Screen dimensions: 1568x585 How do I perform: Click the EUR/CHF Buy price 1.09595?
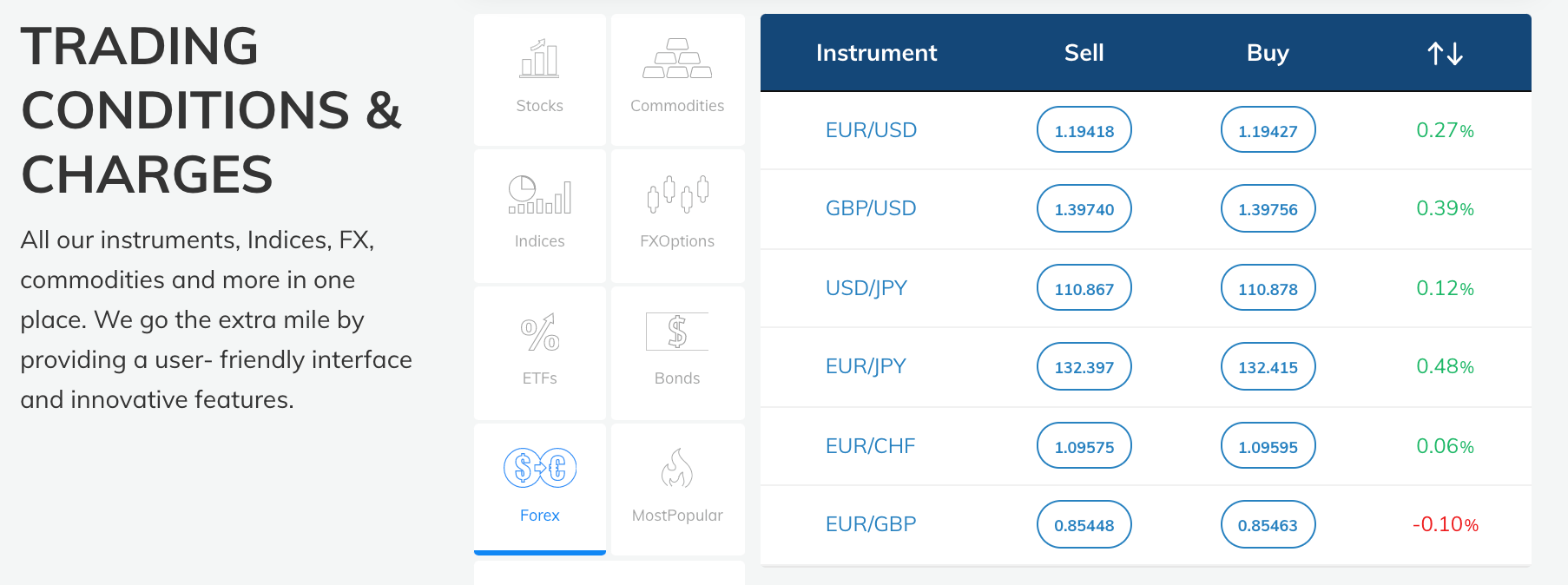[1268, 445]
